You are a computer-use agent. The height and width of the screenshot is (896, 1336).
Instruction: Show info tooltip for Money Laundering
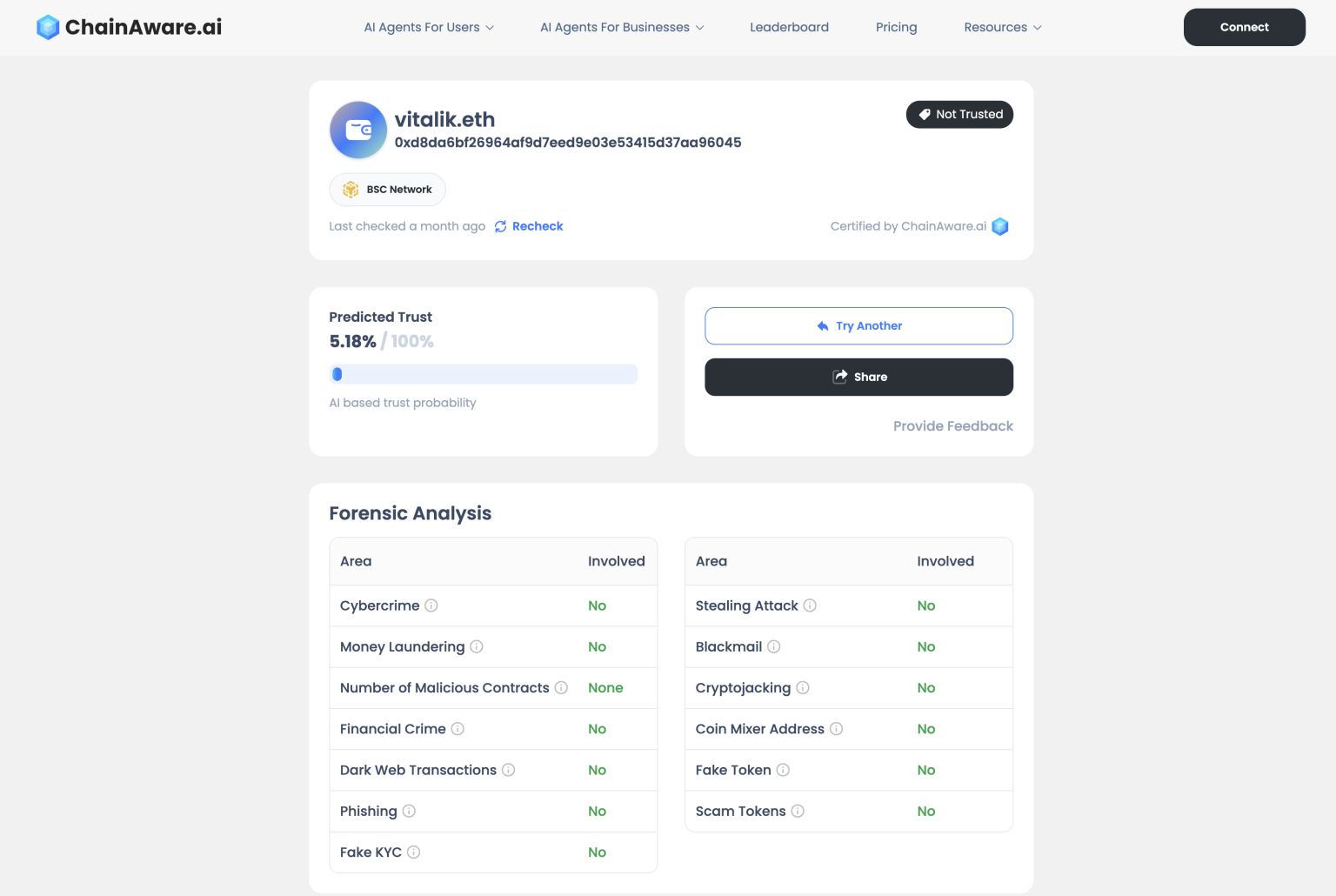pos(477,646)
